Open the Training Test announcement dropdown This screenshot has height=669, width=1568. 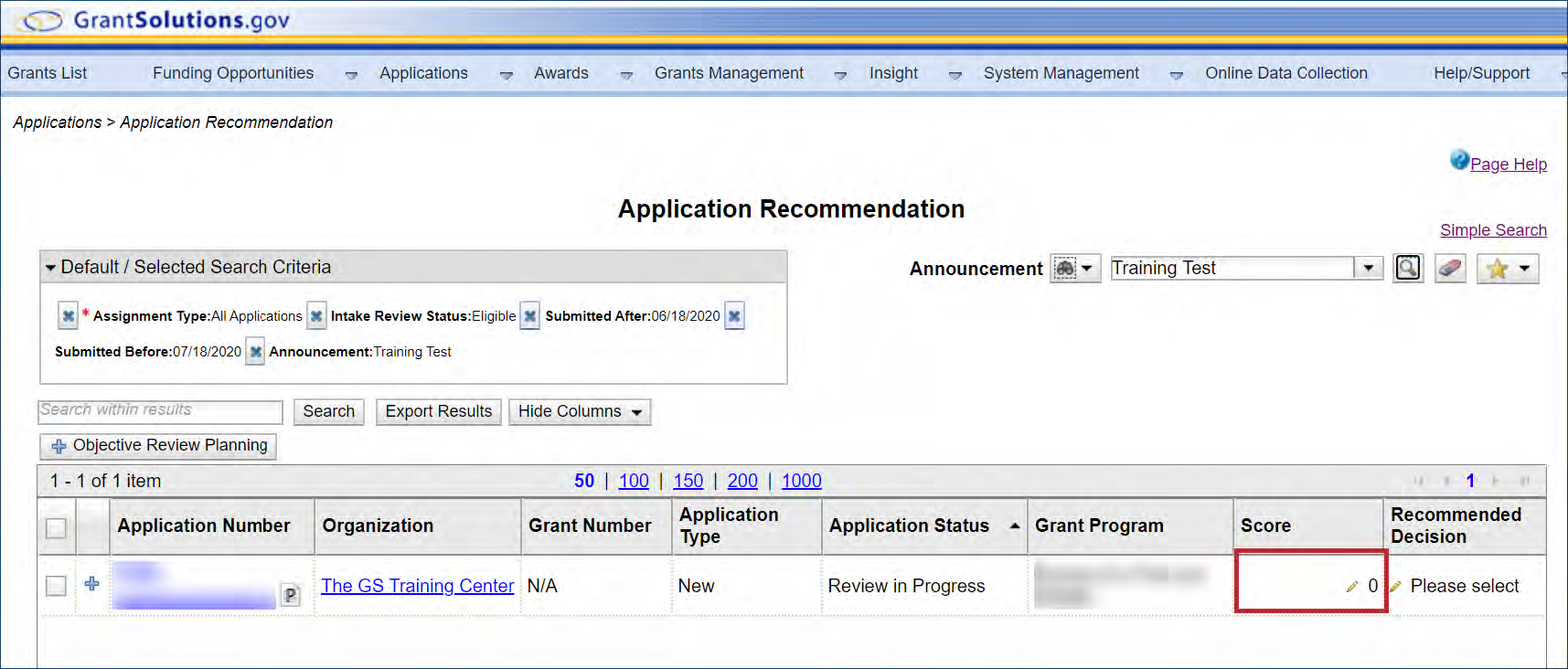(x=1368, y=268)
